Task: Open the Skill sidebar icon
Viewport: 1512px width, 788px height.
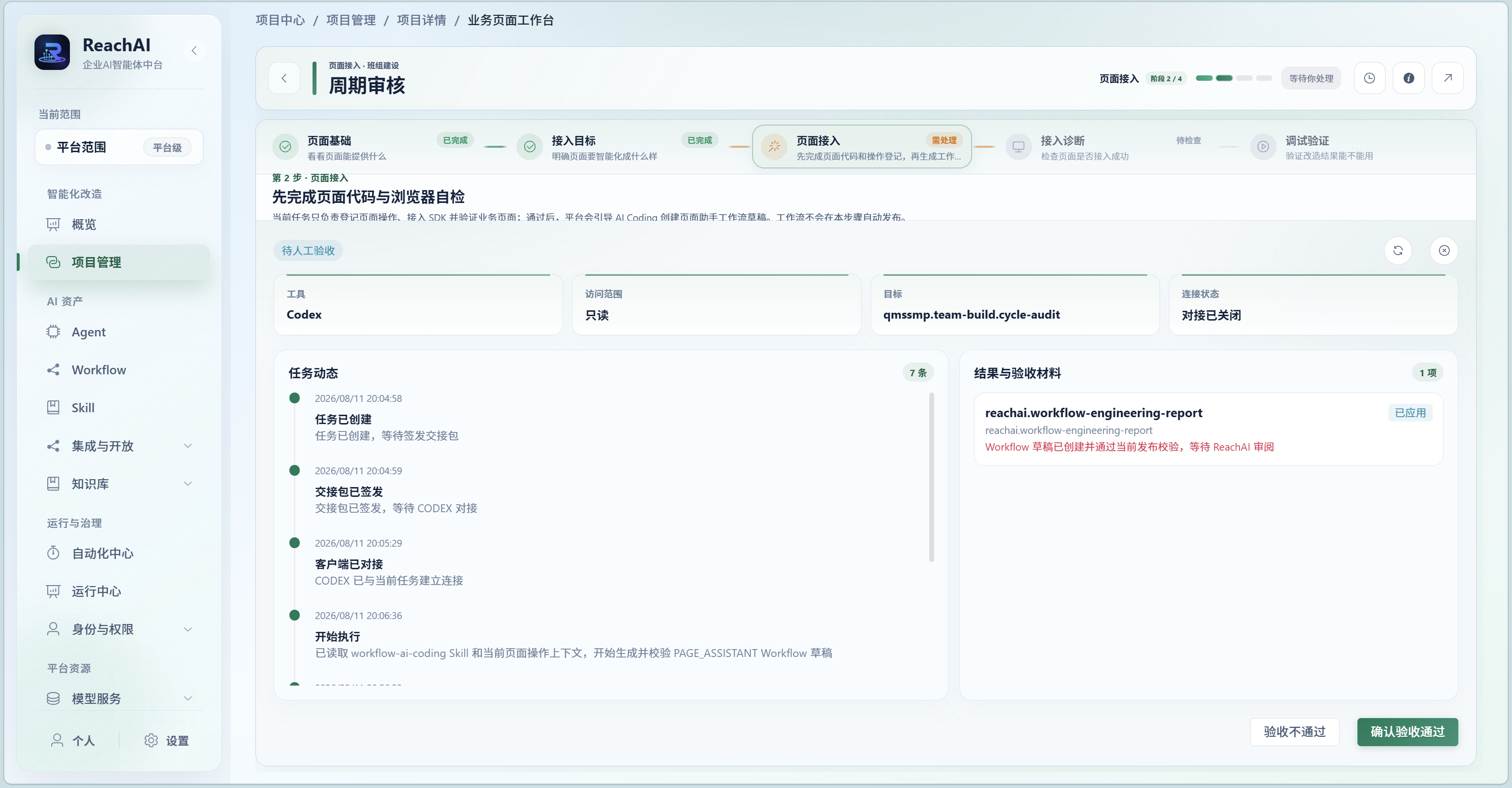Action: coord(54,407)
